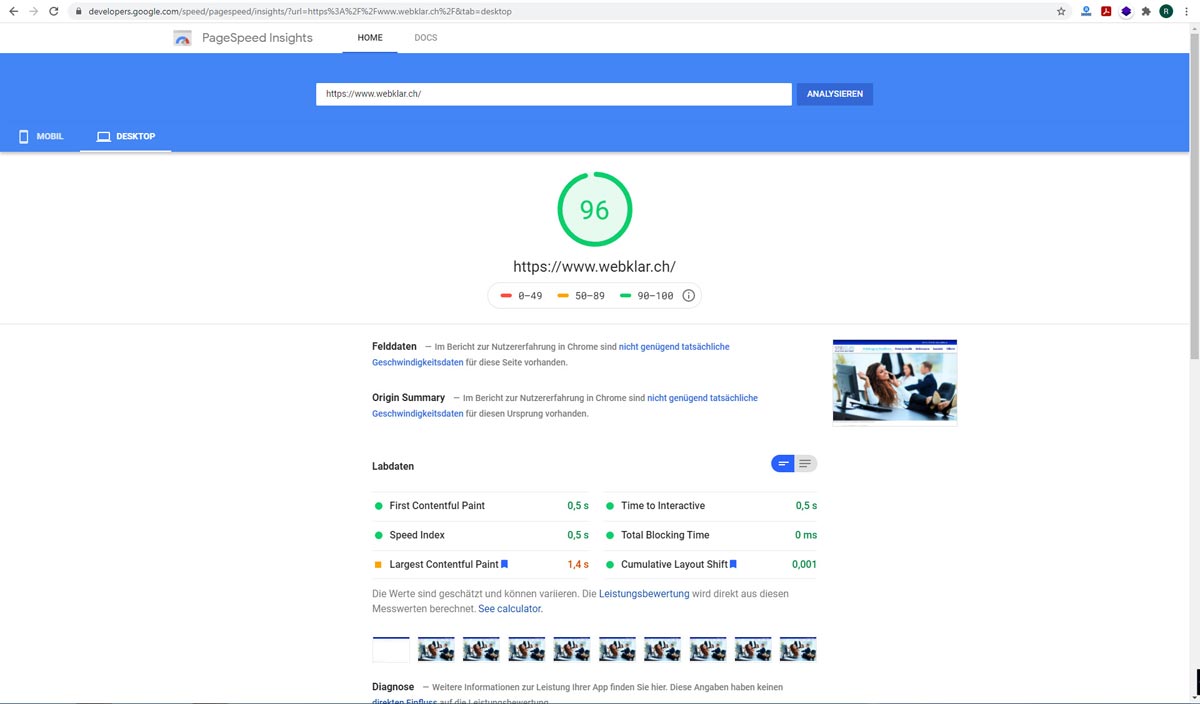The image size is (1200, 704).
Task: Click the 90-100 green legend entry
Action: pos(647,296)
